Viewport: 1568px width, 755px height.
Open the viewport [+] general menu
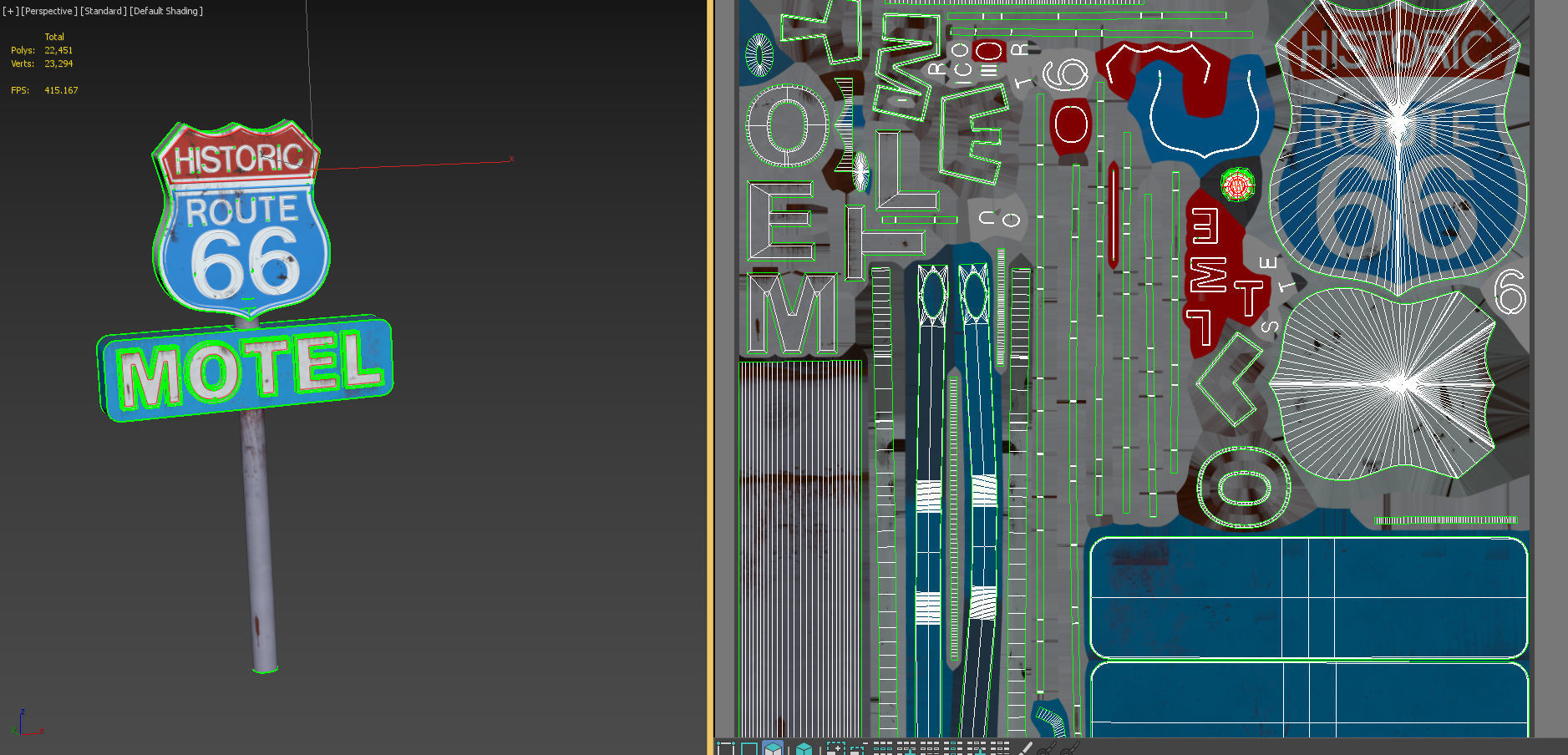[10, 11]
